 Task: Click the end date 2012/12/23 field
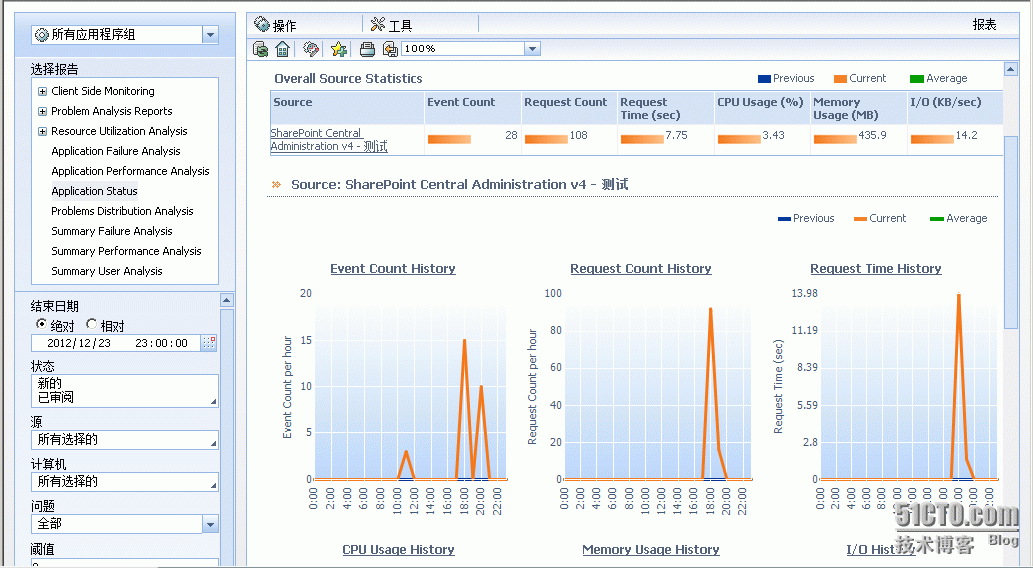116,343
